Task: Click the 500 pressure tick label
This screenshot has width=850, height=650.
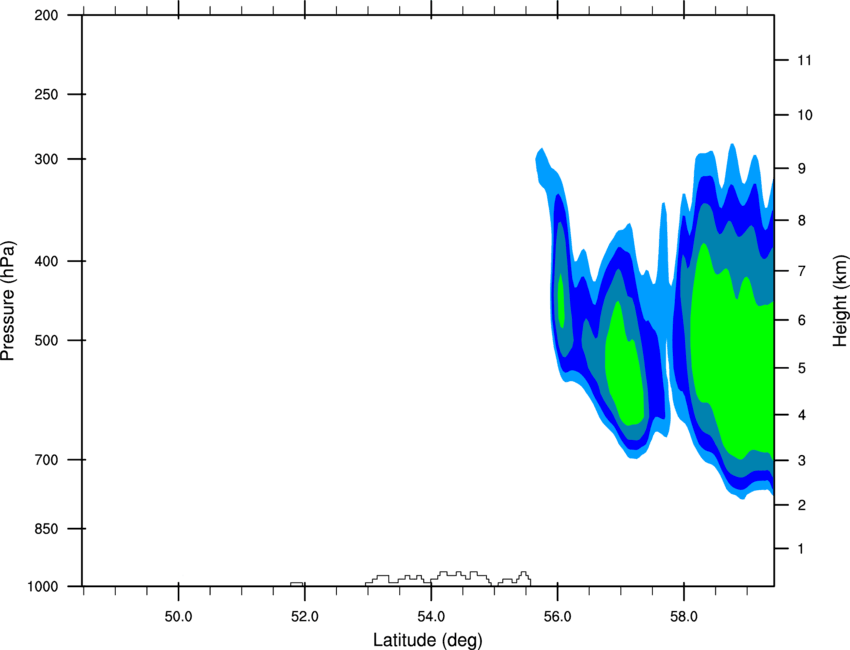Action: click(x=46, y=340)
